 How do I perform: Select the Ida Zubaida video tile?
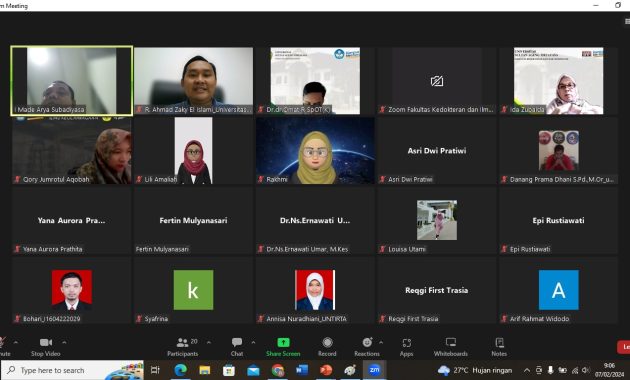click(558, 81)
